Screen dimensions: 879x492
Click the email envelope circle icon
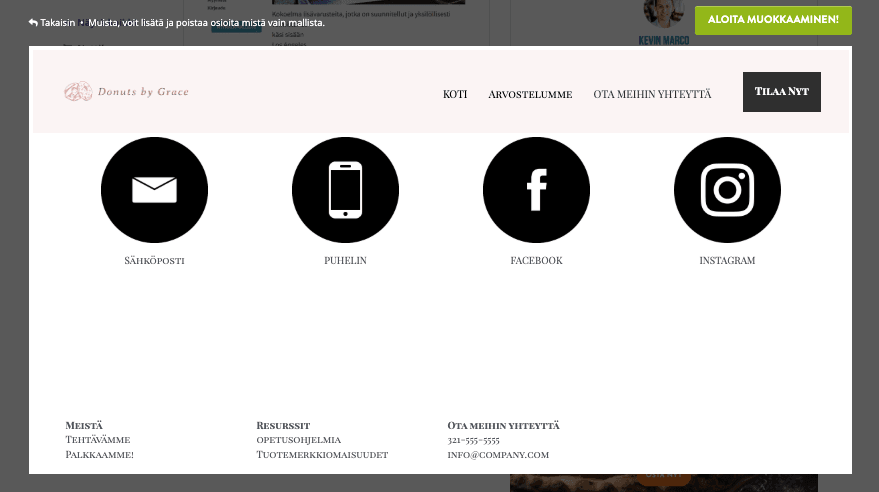pyautogui.click(x=154, y=190)
